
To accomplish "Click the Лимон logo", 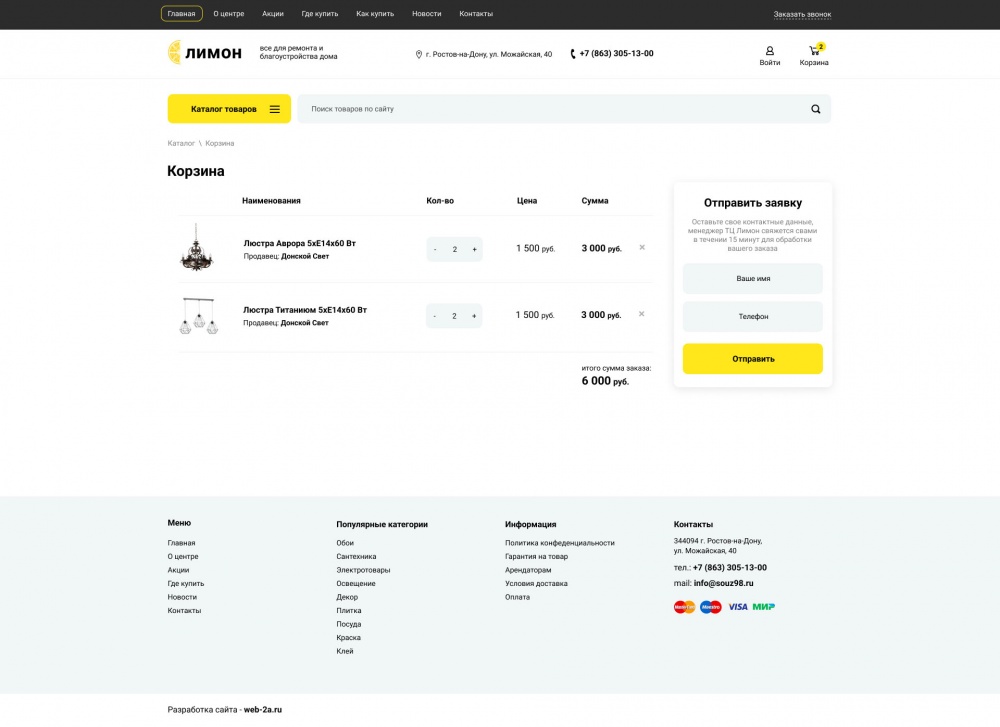I will tap(205, 53).
